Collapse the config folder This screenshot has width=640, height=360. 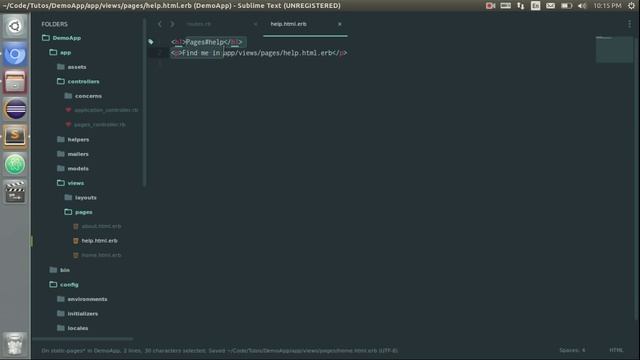click(64, 284)
